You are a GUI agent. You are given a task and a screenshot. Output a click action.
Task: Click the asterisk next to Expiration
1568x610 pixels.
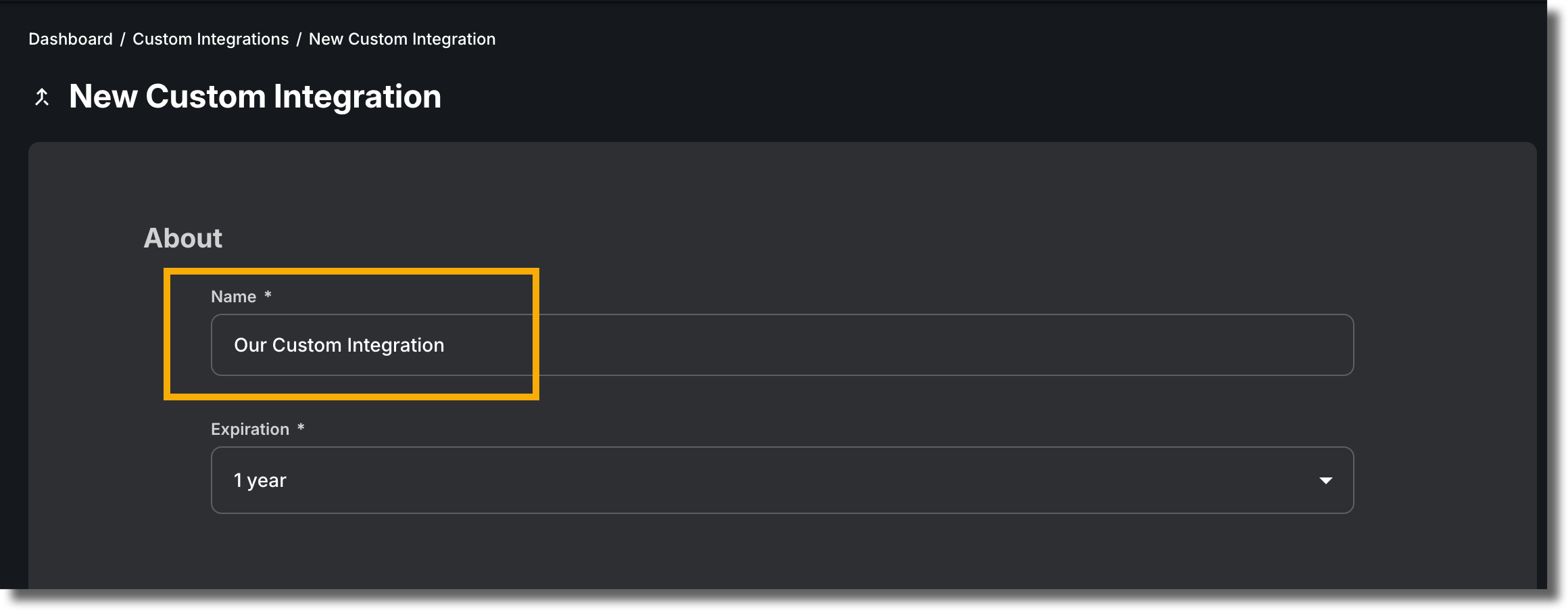[x=301, y=427]
